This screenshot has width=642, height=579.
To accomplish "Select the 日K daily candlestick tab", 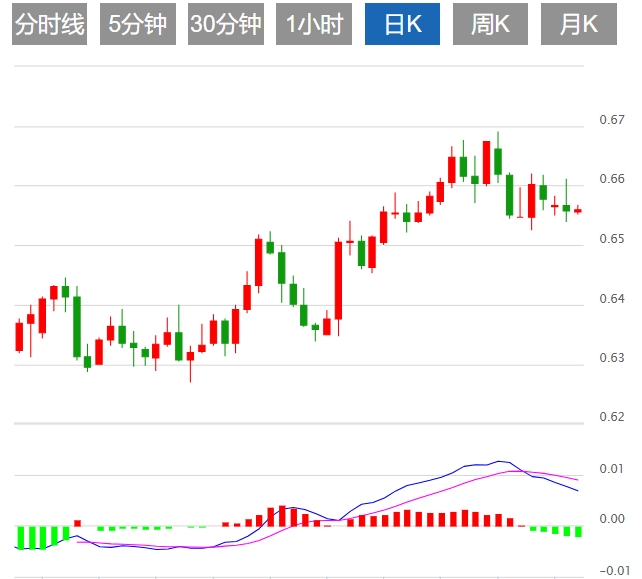I will tap(402, 24).
